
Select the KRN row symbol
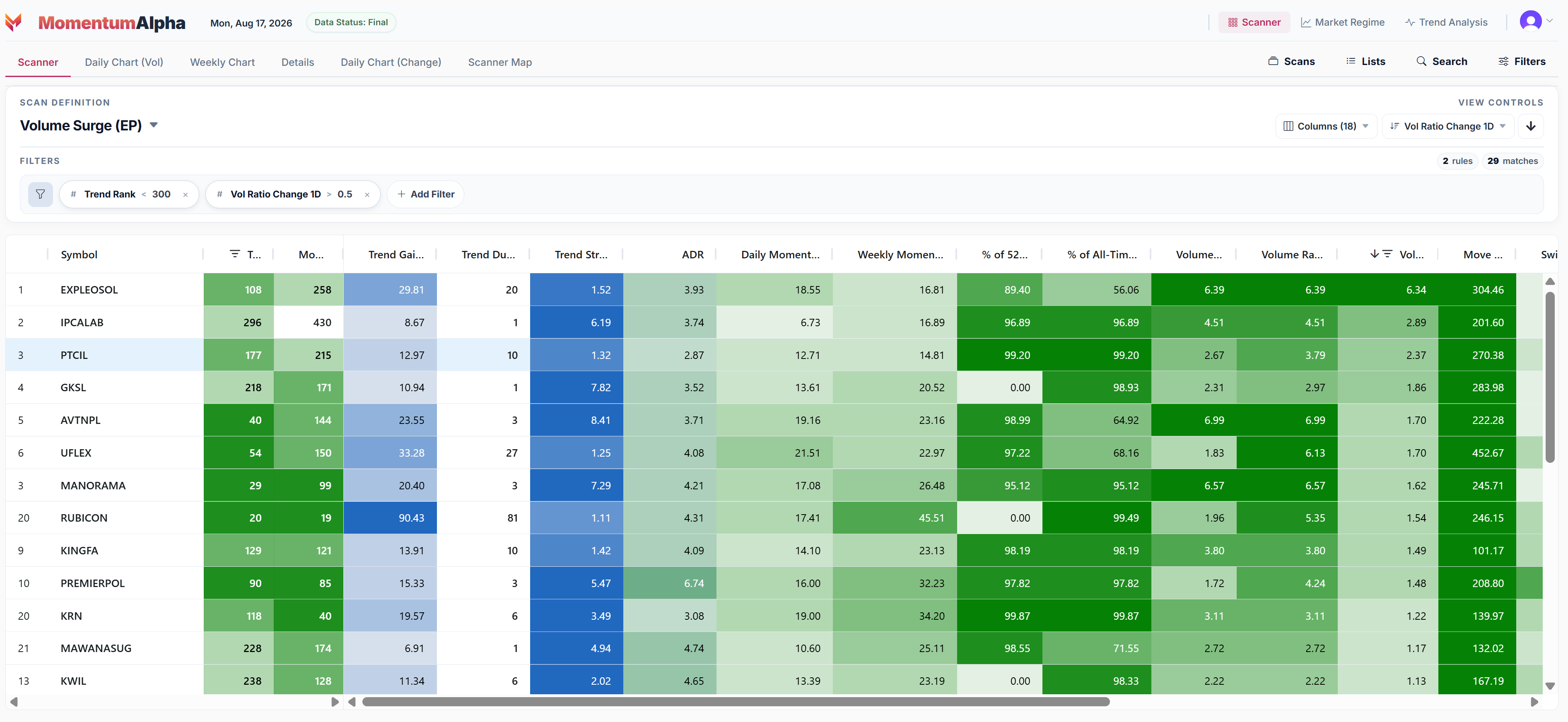point(71,616)
